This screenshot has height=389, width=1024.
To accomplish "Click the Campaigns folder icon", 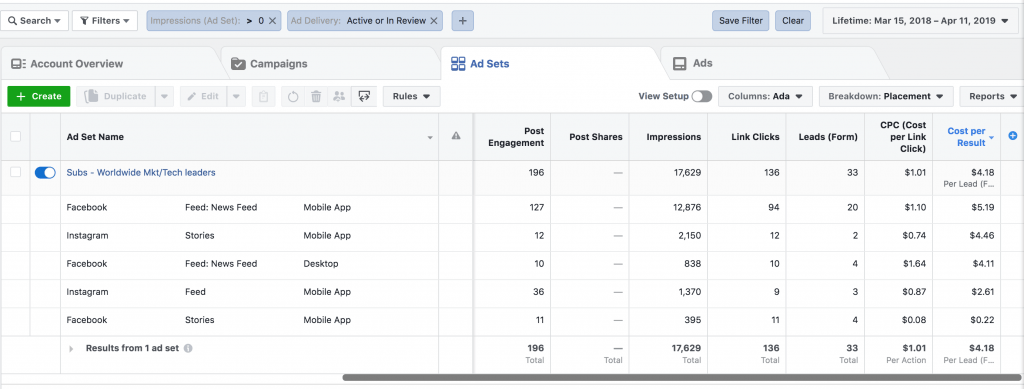I will pos(238,64).
